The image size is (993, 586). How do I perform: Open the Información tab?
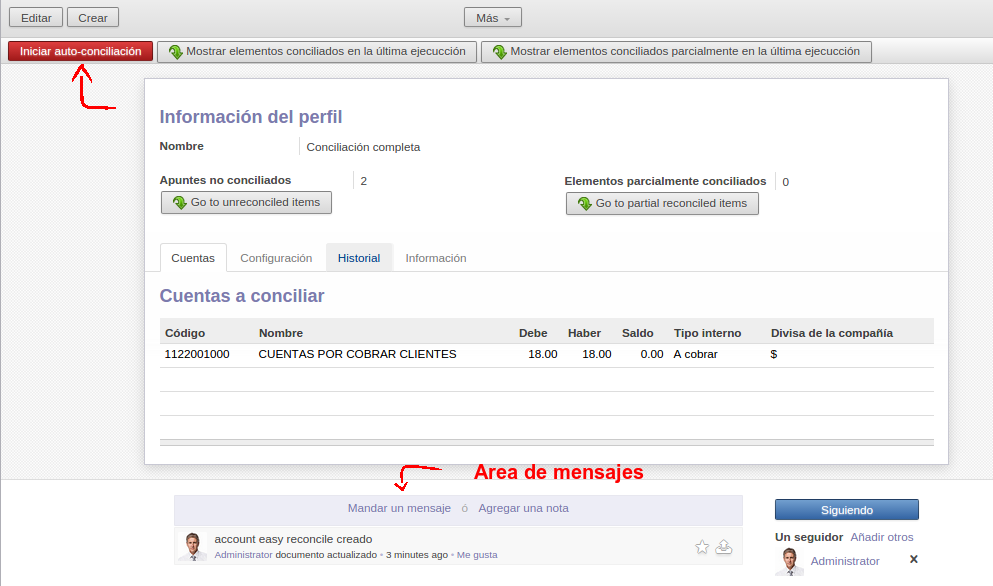[436, 258]
